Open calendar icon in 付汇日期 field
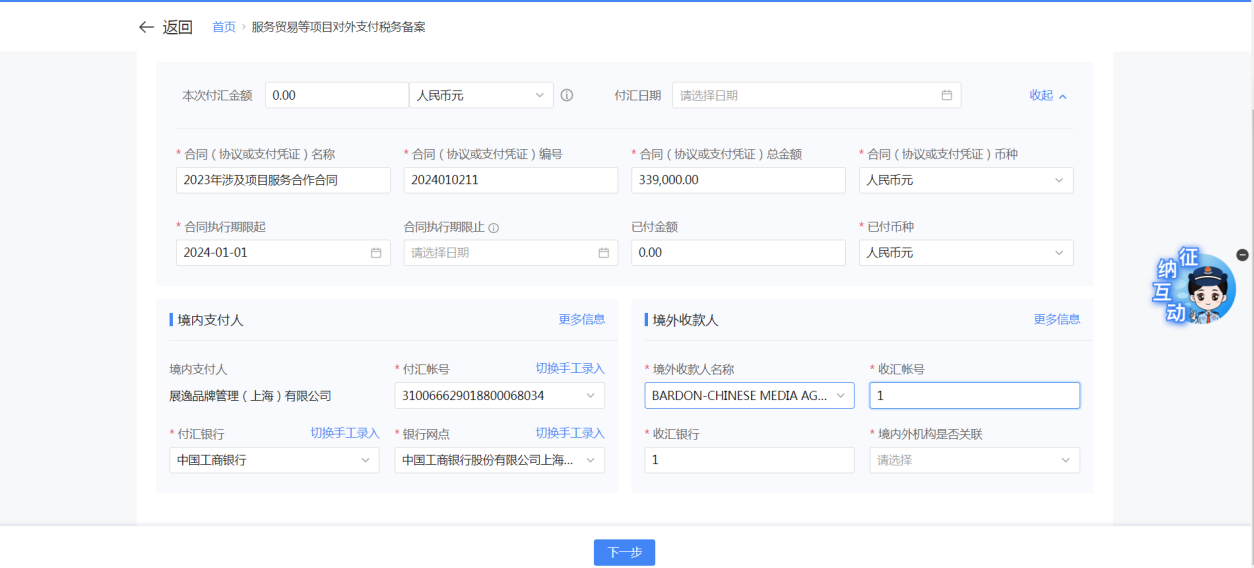Image resolution: width=1254 pixels, height=568 pixels. click(946, 96)
